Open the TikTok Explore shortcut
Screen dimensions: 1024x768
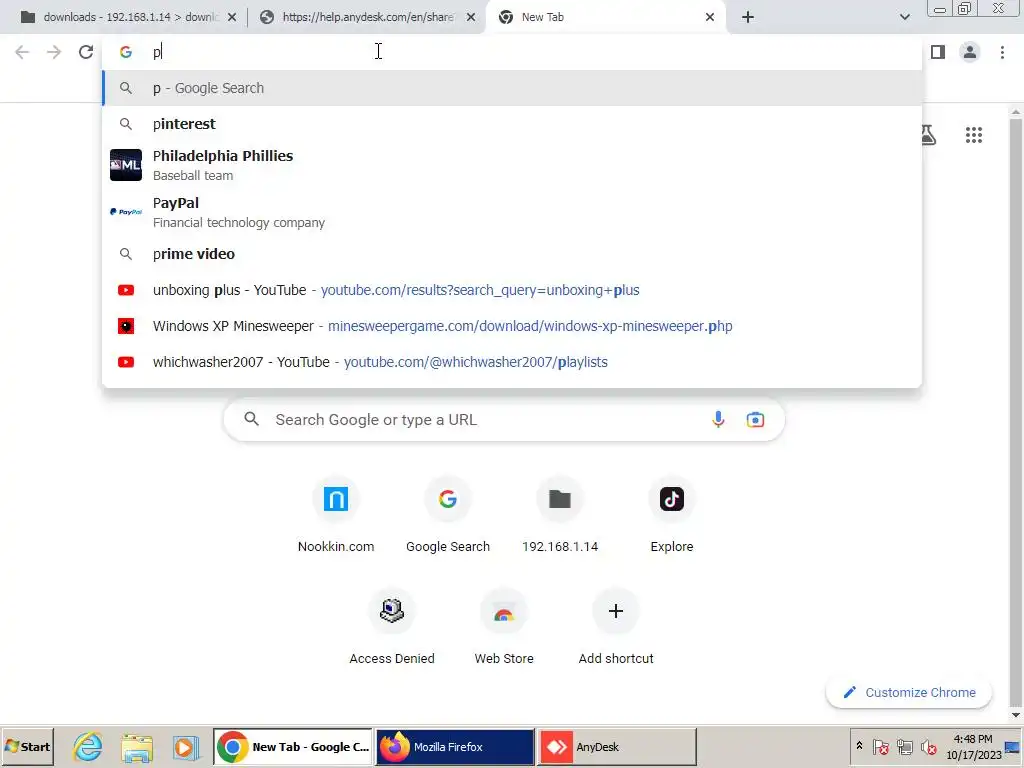pyautogui.click(x=672, y=516)
